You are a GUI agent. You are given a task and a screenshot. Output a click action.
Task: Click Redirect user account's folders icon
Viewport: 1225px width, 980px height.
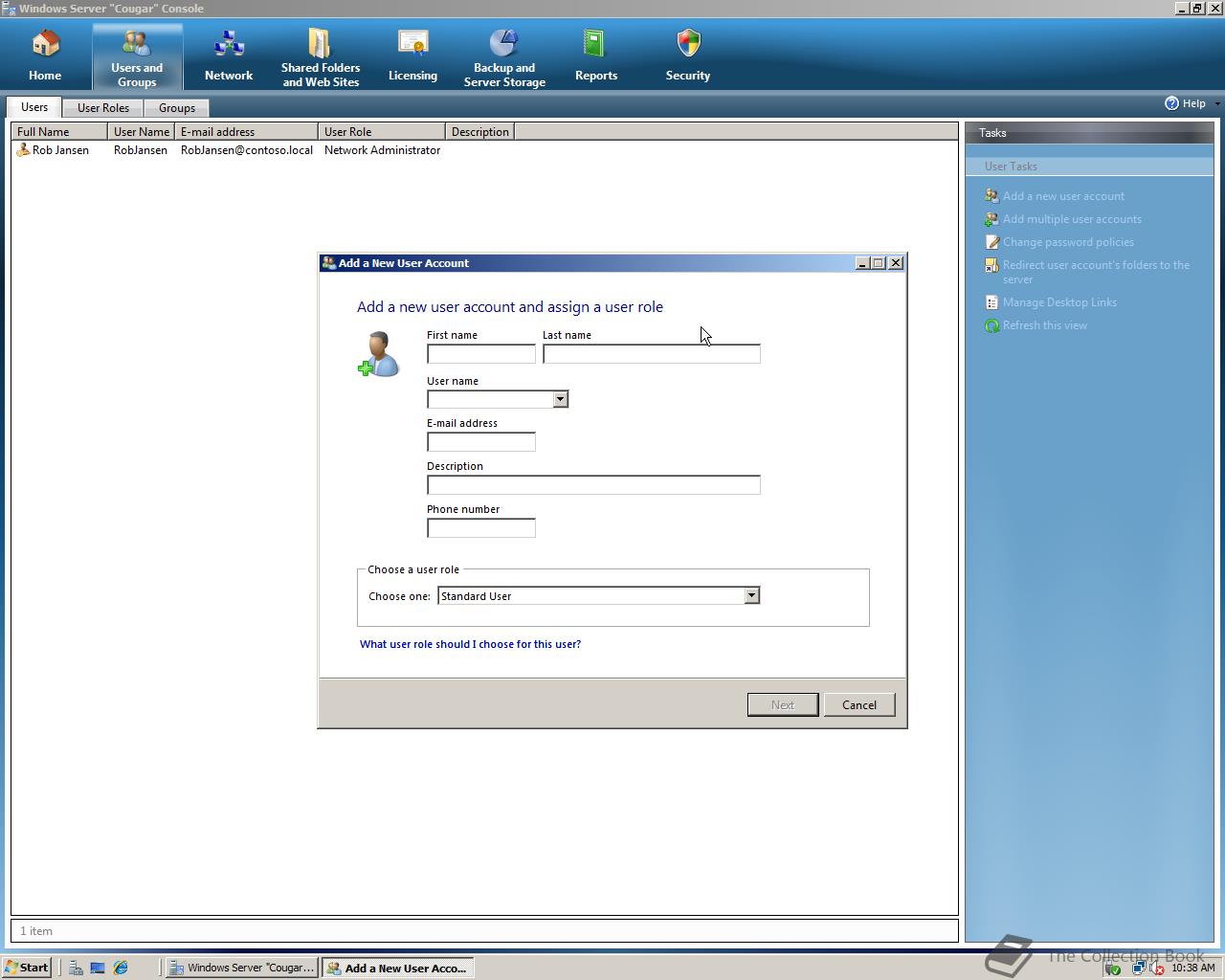[x=991, y=265]
